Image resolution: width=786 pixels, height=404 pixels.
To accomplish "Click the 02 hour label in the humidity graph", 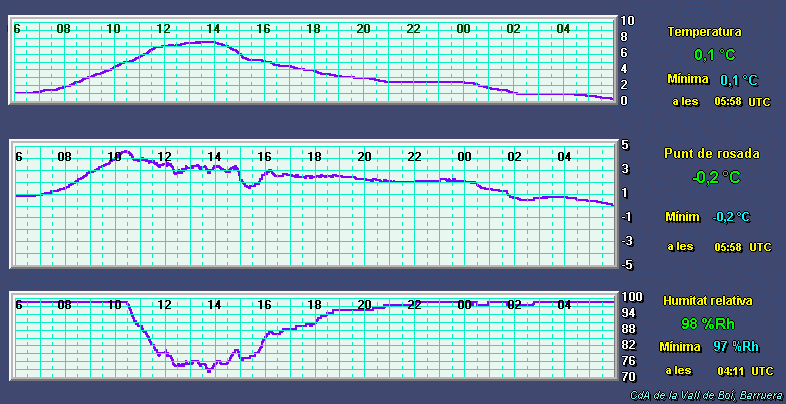I will (x=515, y=305).
